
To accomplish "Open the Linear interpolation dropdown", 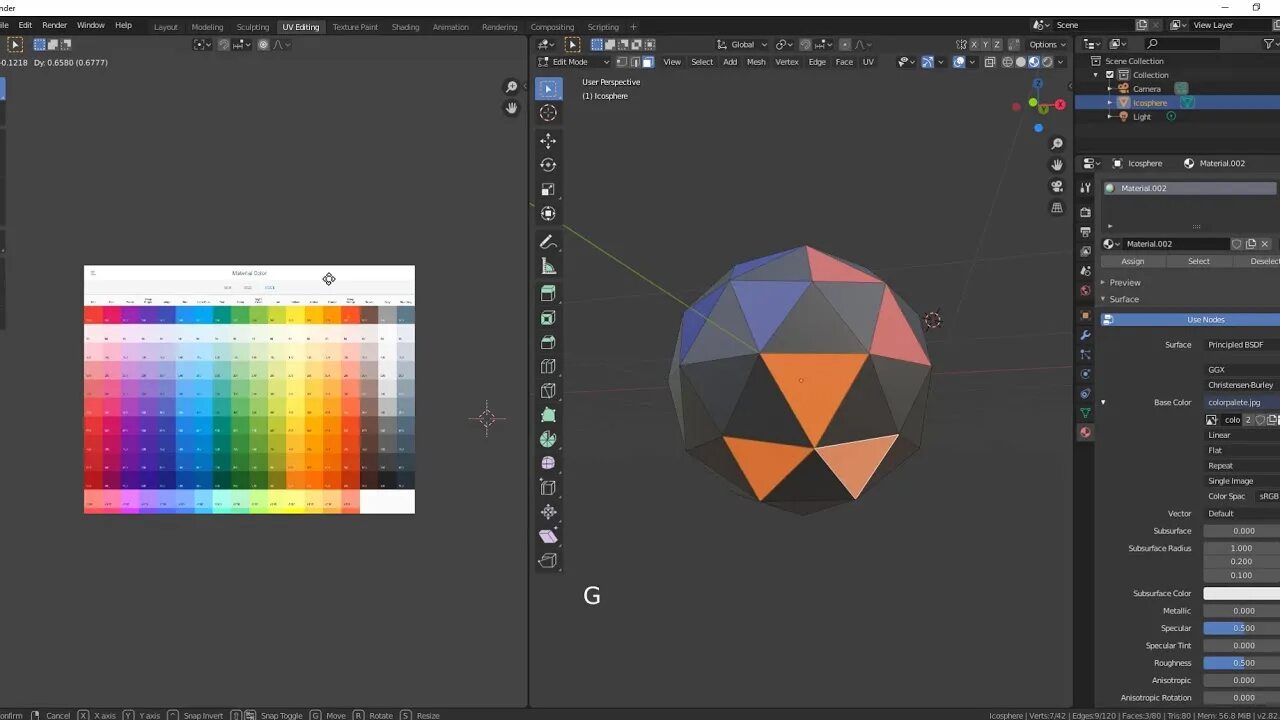I will (x=1240, y=435).
